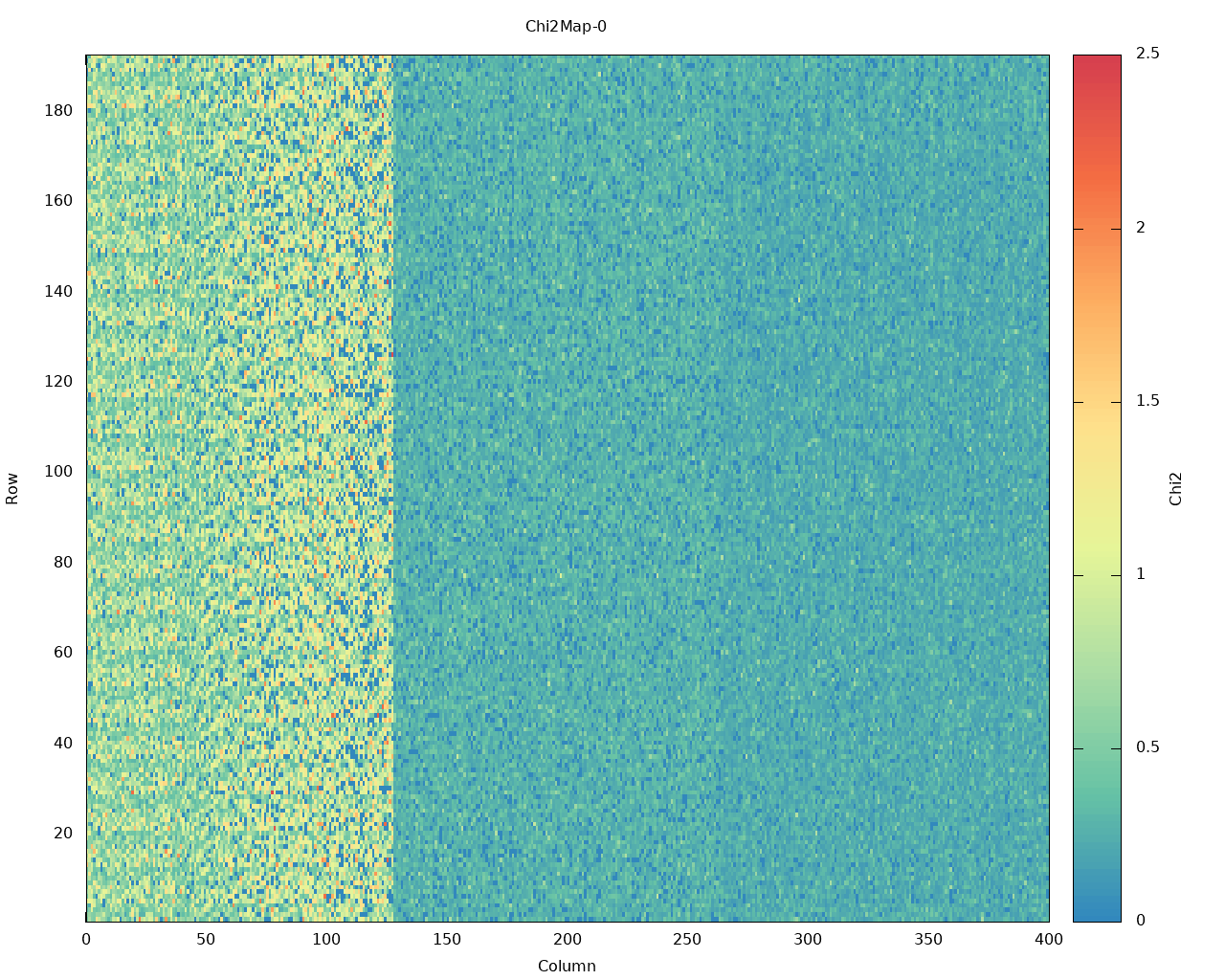
Task: Click x-axis tick label 200
Action: [568, 940]
